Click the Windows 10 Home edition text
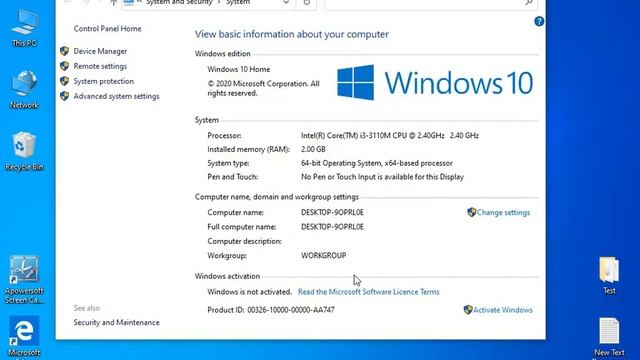Viewport: 640px width, 360px height. point(239,69)
